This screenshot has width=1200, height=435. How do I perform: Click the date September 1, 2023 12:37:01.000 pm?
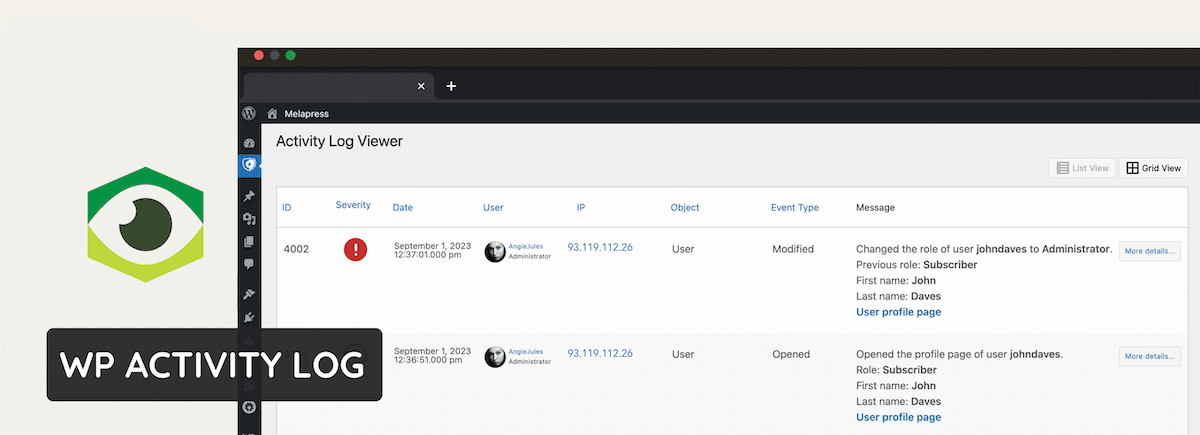[432, 250]
